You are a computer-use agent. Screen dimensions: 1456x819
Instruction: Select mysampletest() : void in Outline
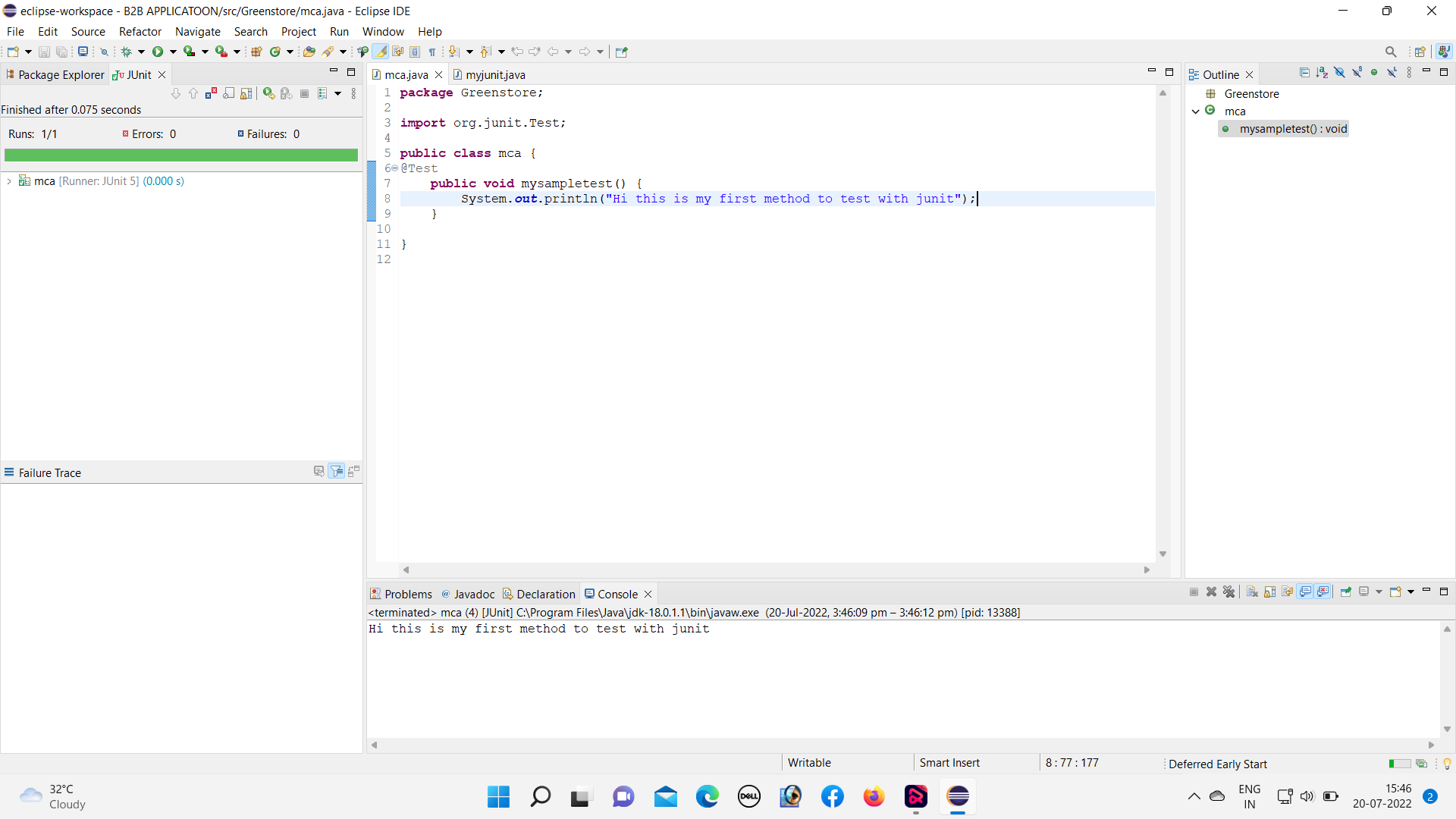(1285, 129)
